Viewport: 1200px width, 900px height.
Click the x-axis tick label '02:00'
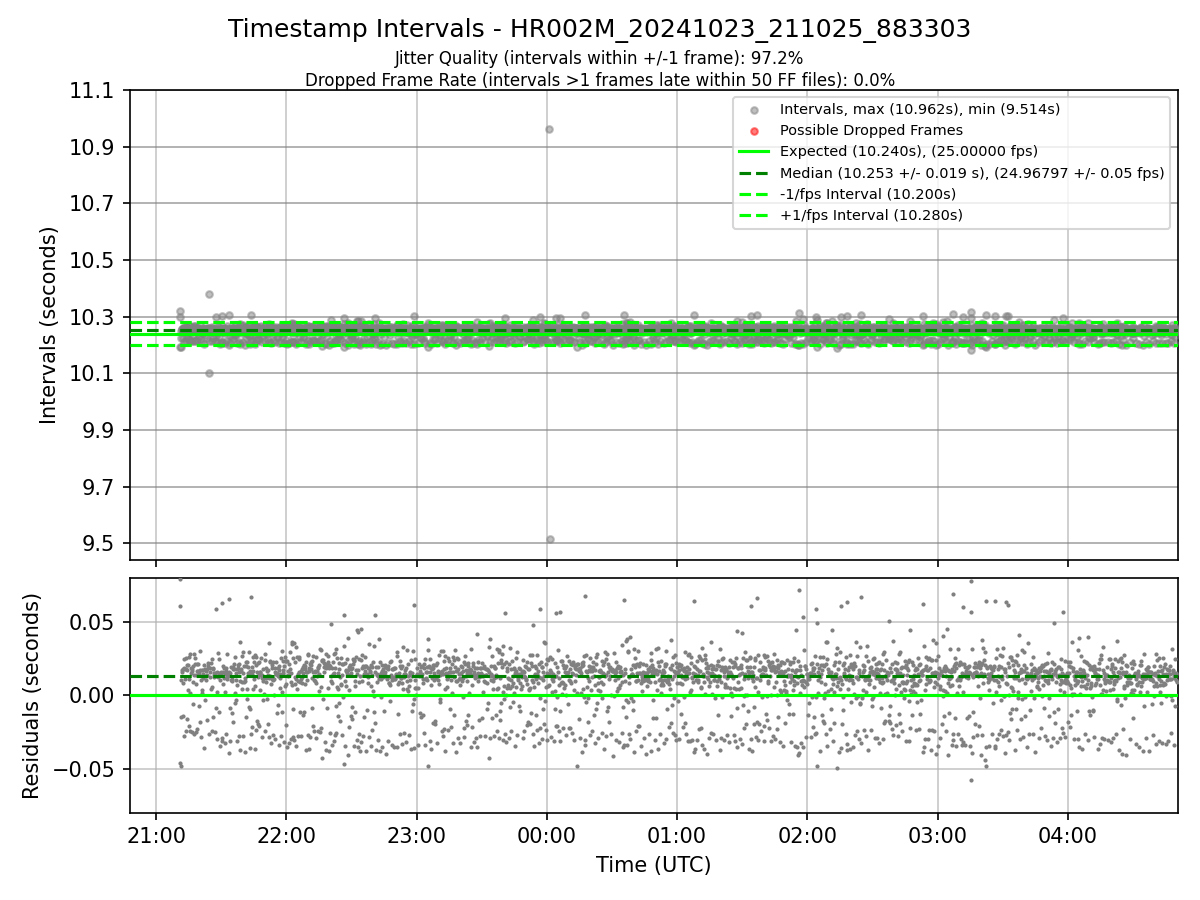807,834
